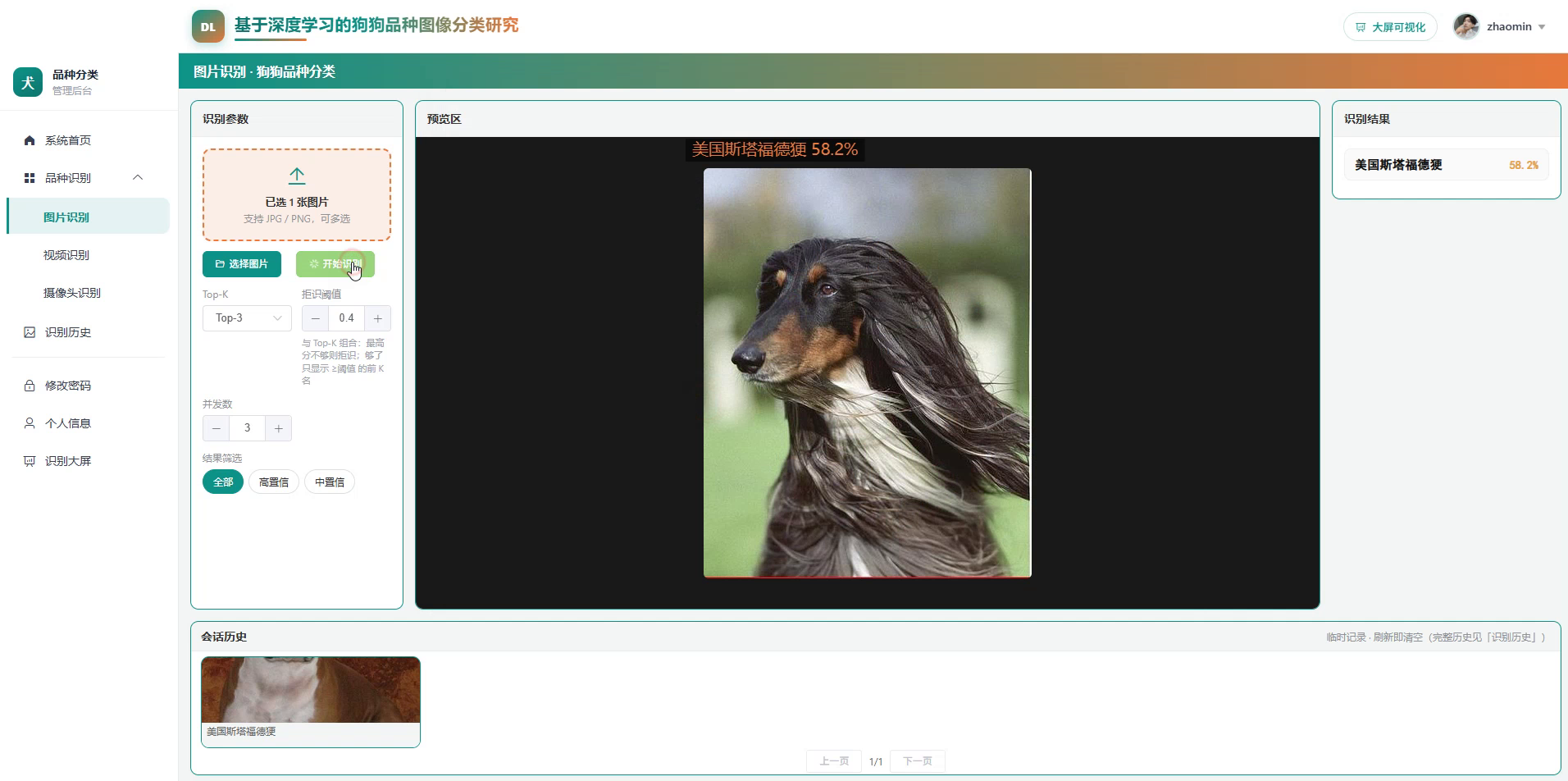The height and width of the screenshot is (781, 1568).
Task: Open the 视频识别 menu item
Action: pos(89,255)
